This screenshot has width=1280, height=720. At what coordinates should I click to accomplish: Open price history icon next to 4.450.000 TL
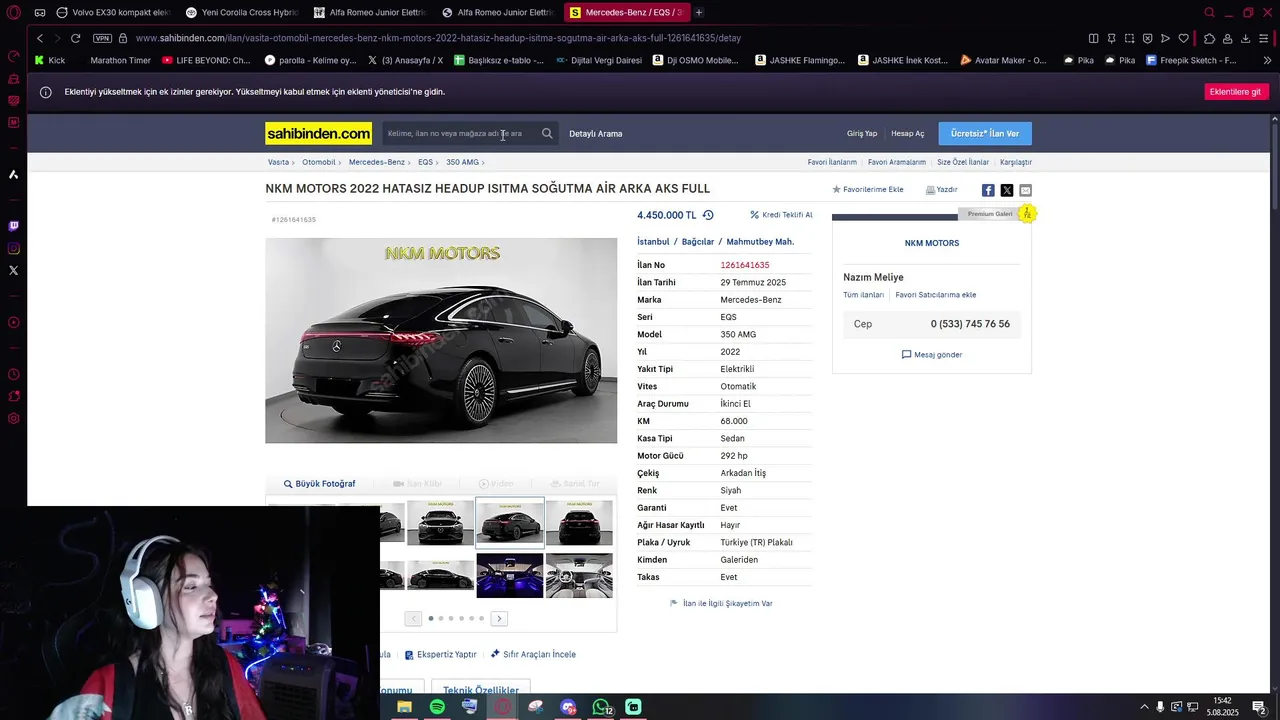click(x=708, y=215)
